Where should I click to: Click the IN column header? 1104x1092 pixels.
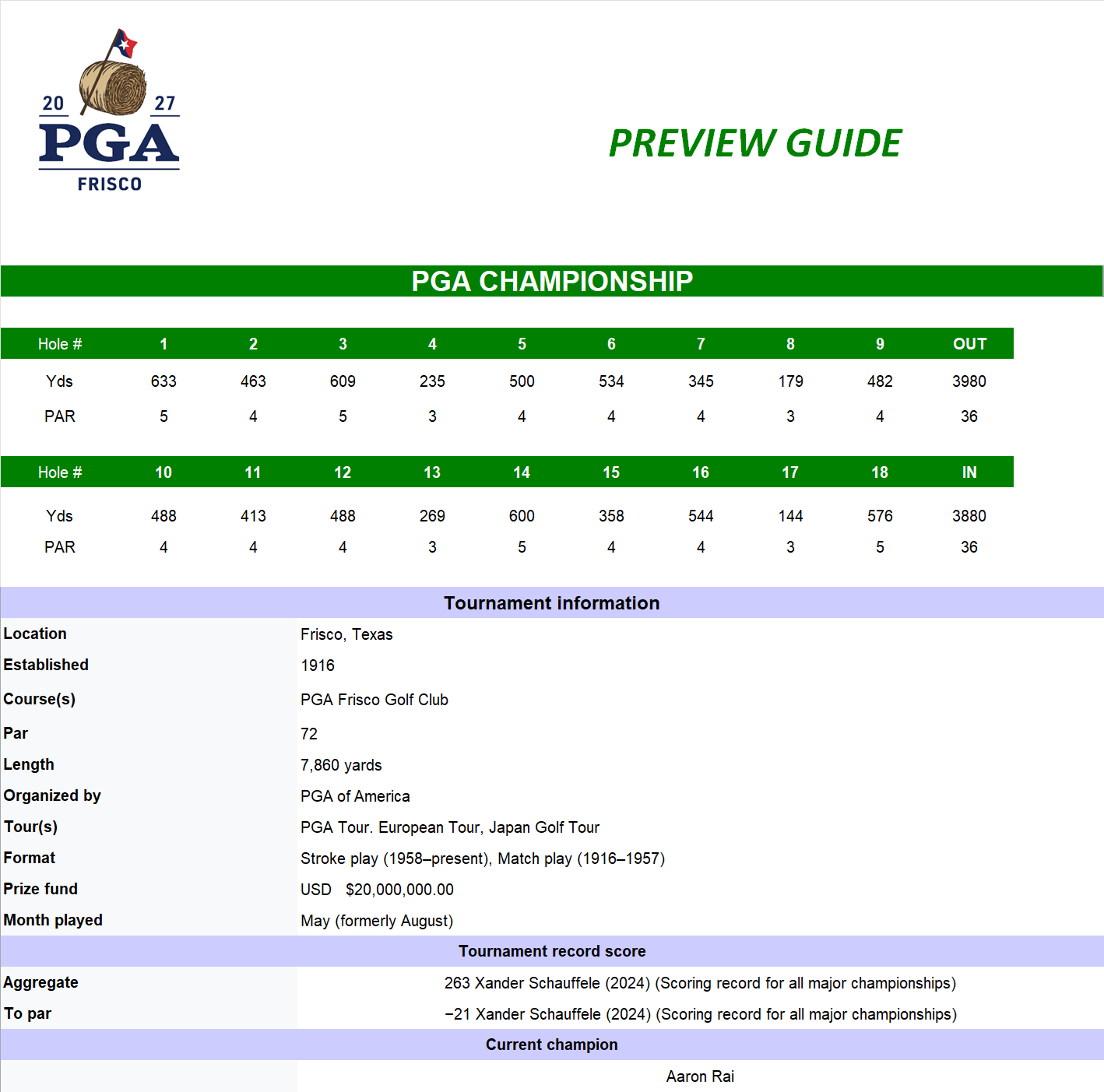pyautogui.click(x=969, y=472)
